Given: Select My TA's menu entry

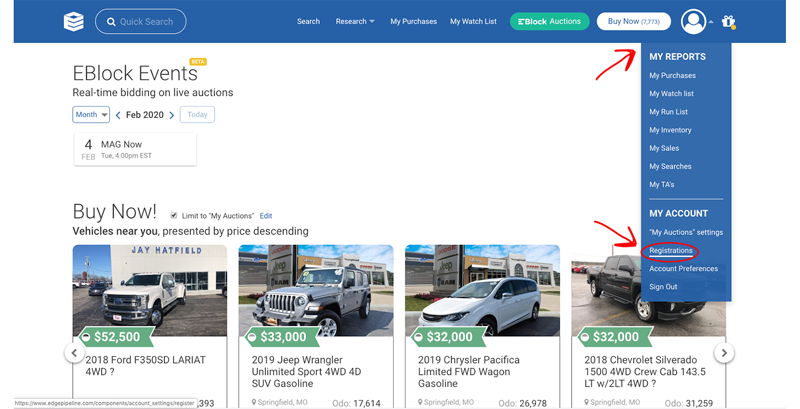Looking at the screenshot, I should (661, 185).
